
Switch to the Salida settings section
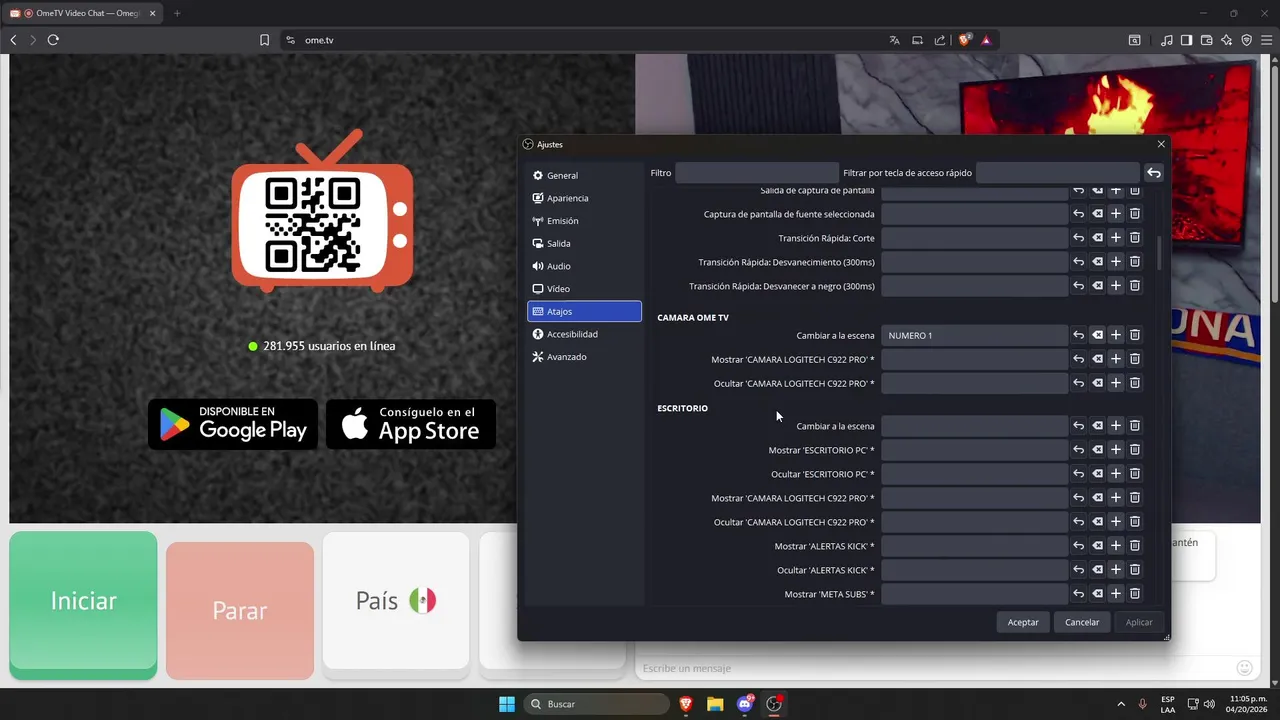pos(584,243)
